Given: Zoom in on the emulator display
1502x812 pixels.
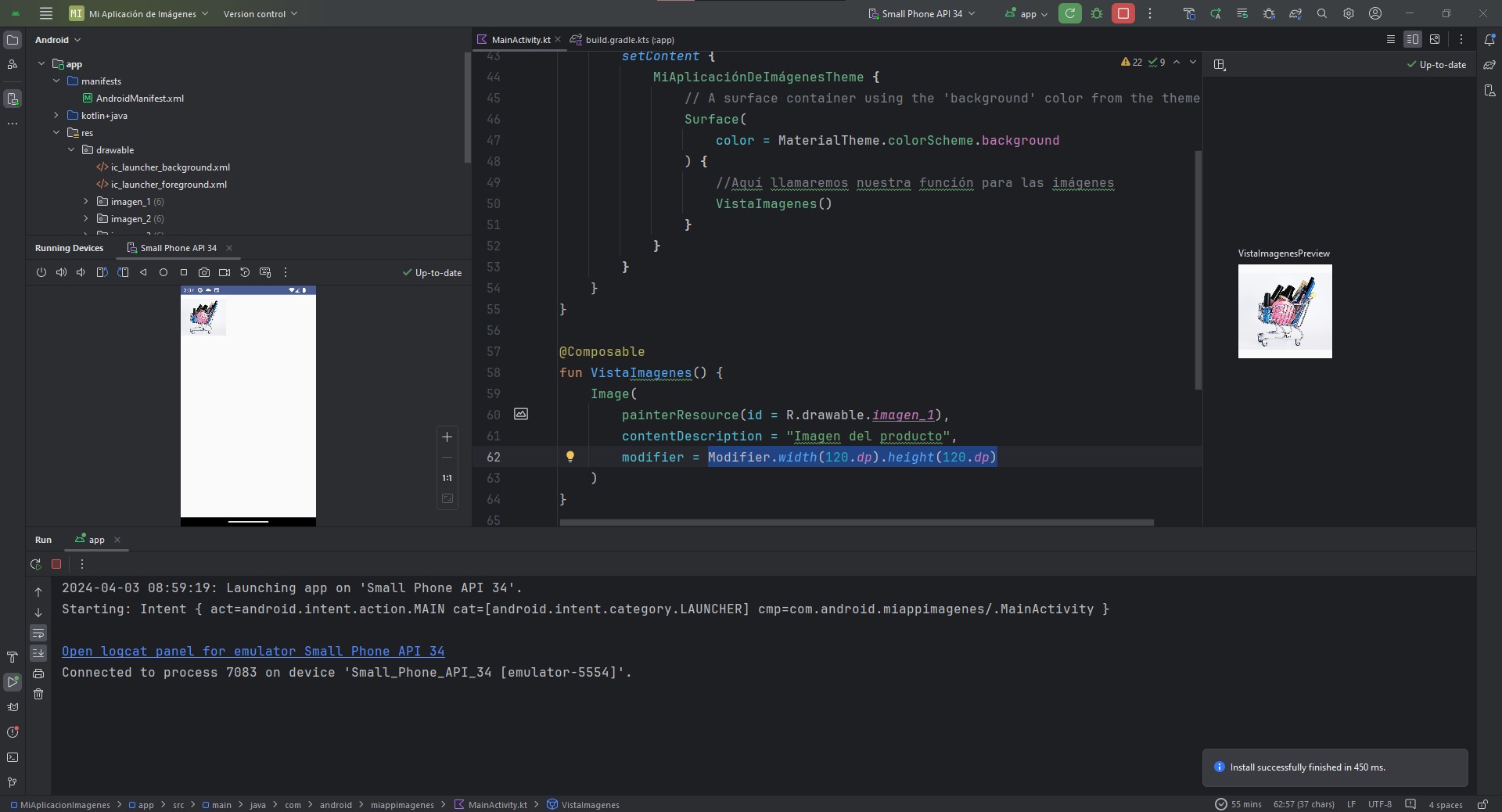Looking at the screenshot, I should (x=447, y=437).
